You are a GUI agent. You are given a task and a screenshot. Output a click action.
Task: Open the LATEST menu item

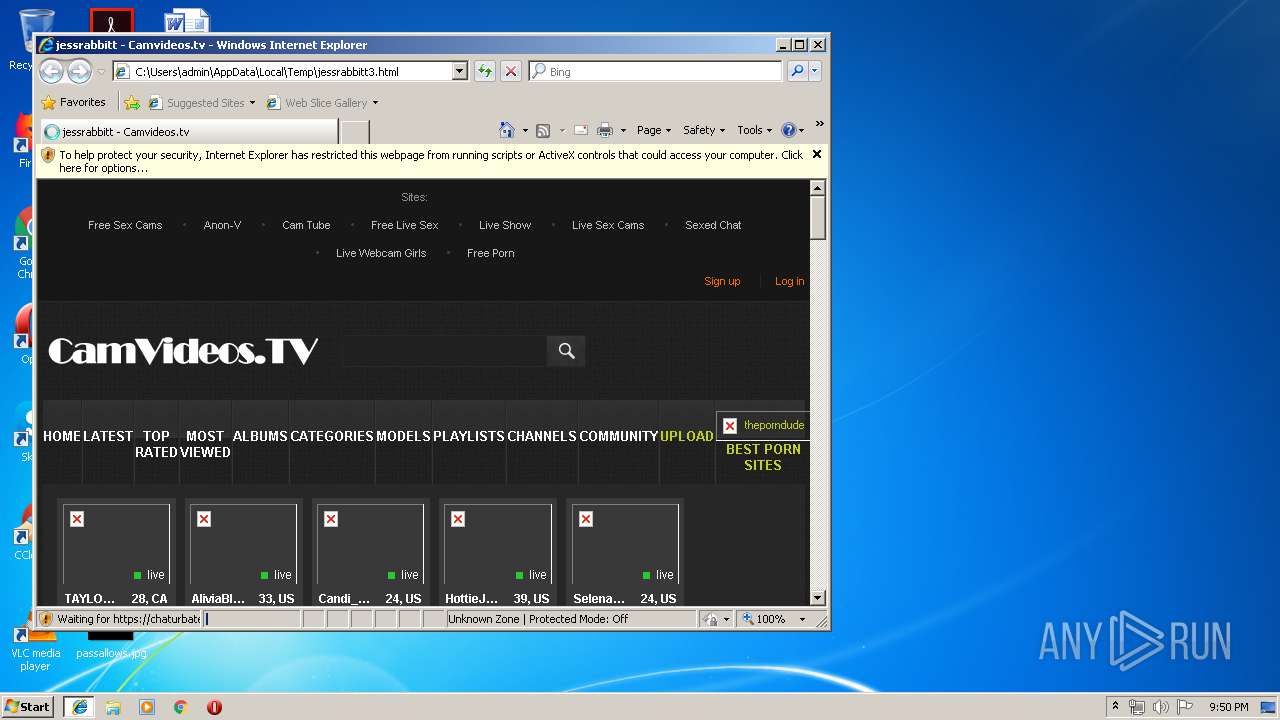tap(108, 436)
